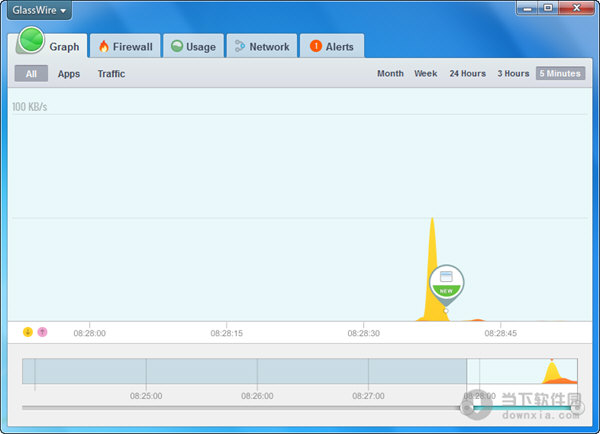Screen dimensions: 600x434
Task: Select the All graph view
Action: pyautogui.click(x=31, y=73)
